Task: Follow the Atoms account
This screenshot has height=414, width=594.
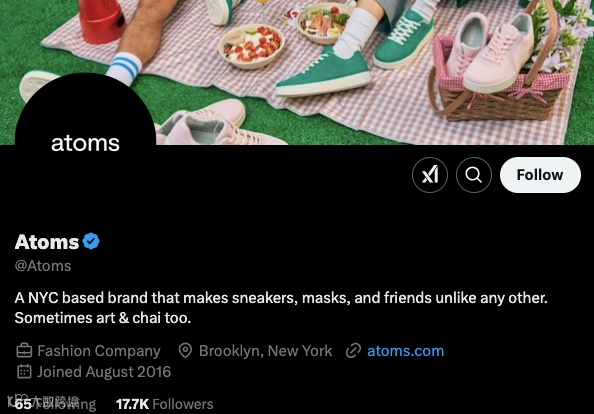Action: (x=540, y=175)
